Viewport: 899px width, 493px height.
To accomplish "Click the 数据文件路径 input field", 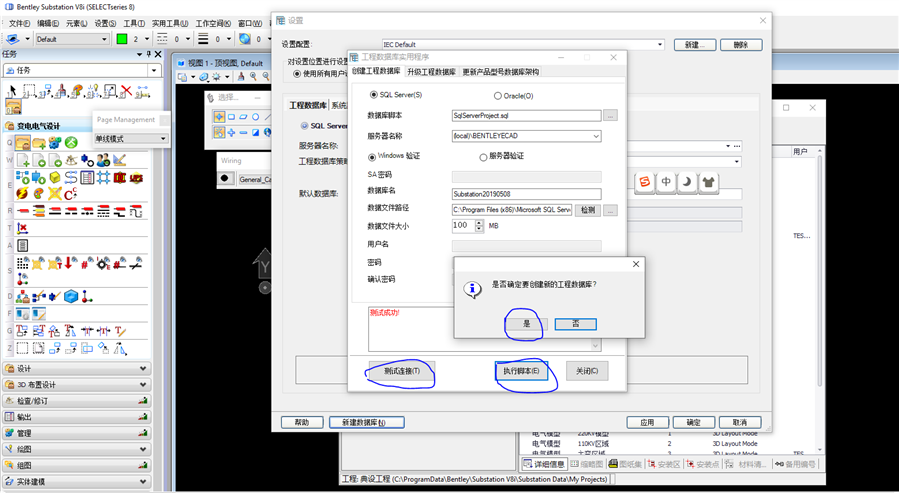I will coord(512,210).
